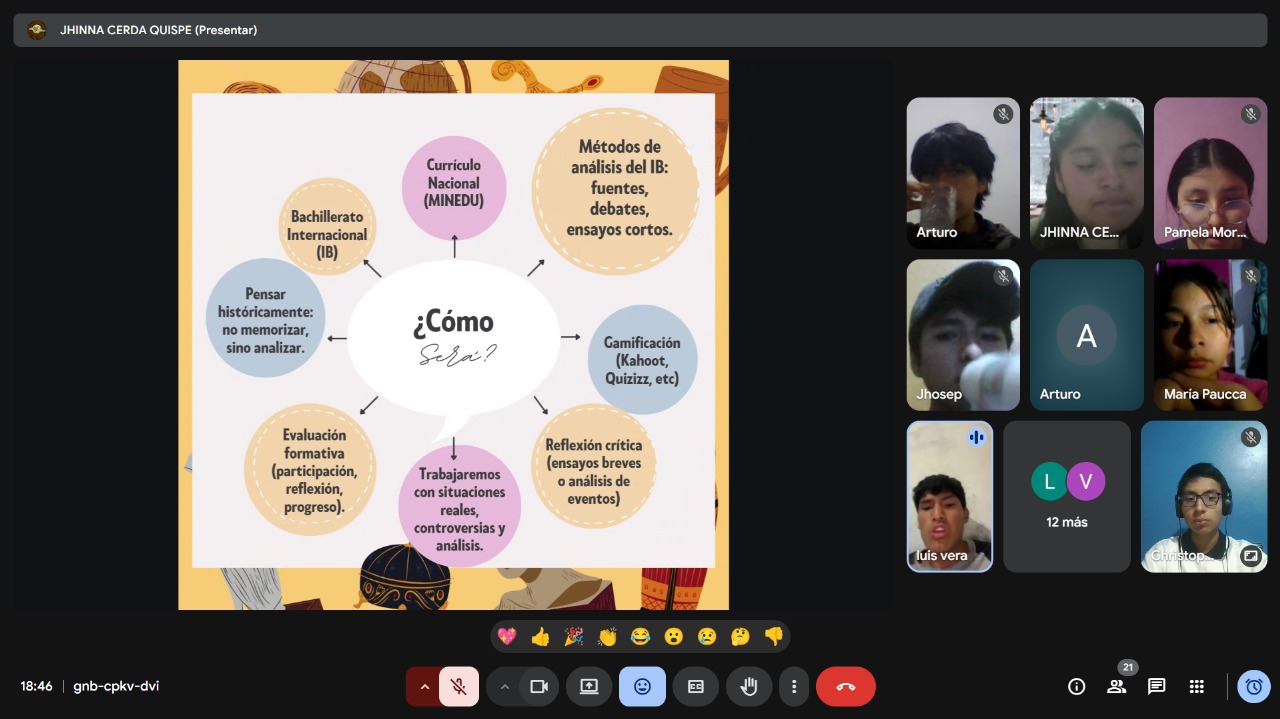
Task: Open the '12 más' participants tile
Action: (1066, 497)
